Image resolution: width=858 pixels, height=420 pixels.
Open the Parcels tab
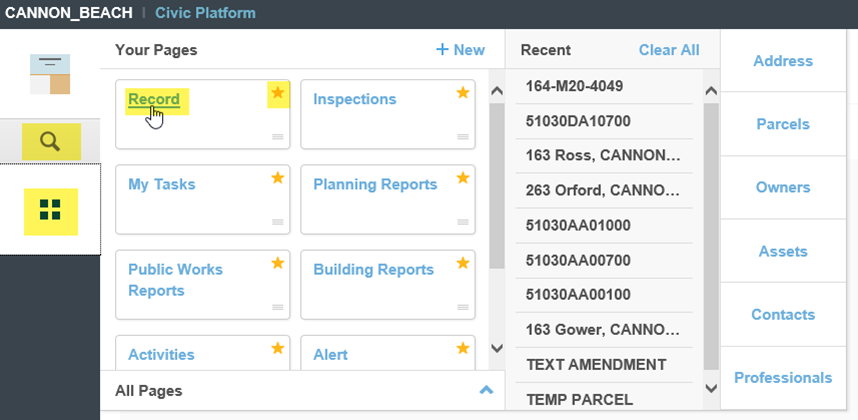783,124
